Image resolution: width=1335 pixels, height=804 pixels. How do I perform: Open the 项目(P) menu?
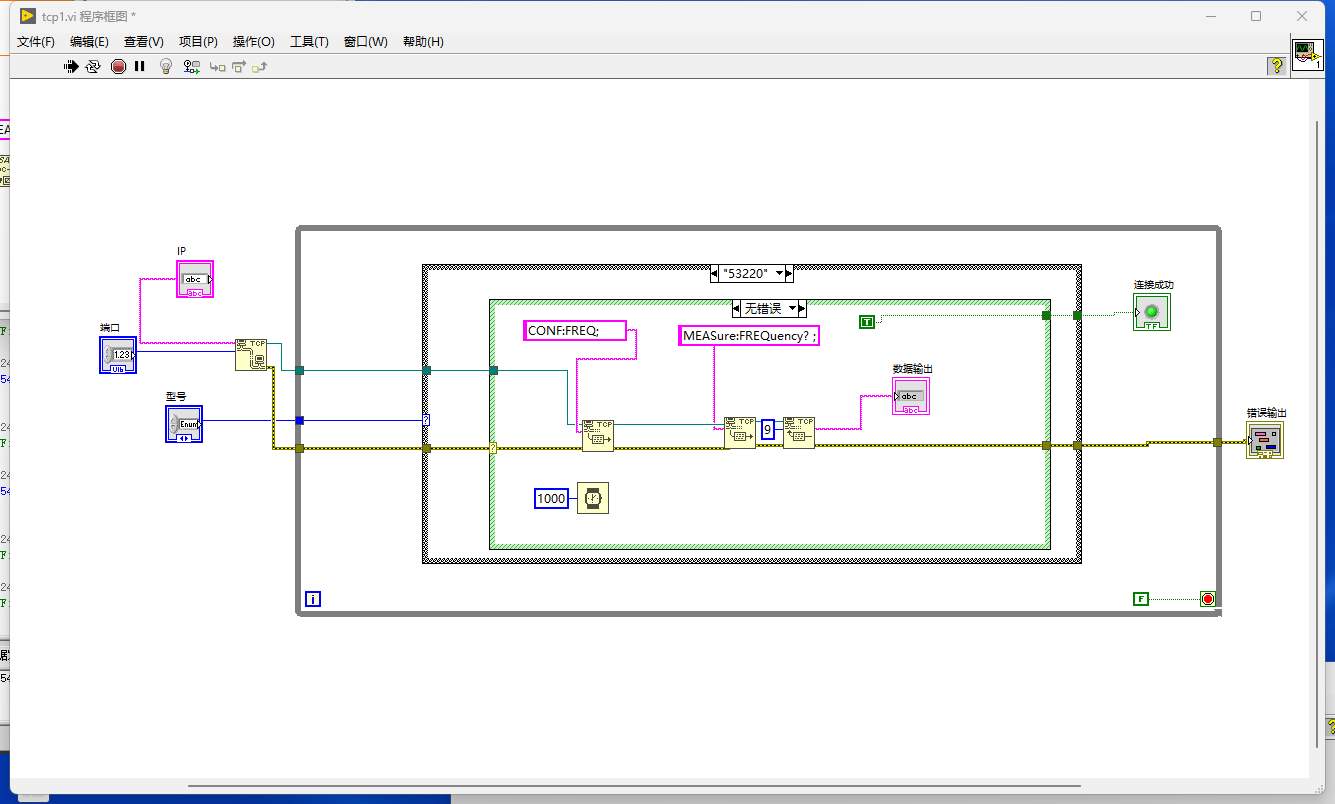pos(198,42)
